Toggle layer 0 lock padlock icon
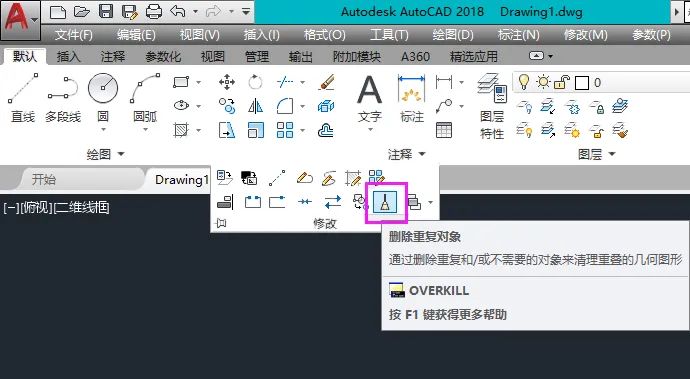Image resolution: width=690 pixels, height=379 pixels. click(562, 82)
